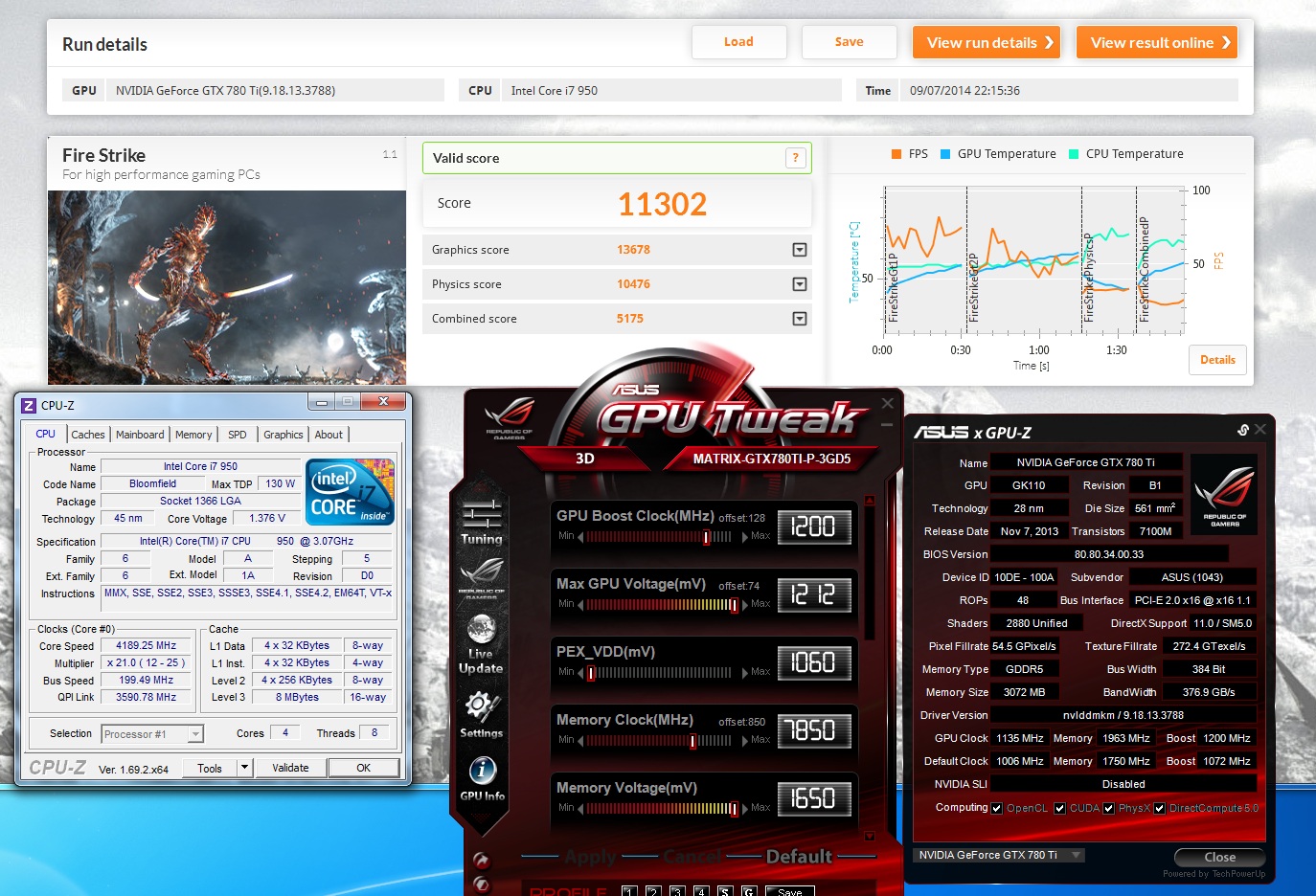1316x896 pixels.
Task: Click the GPU Info icon
Action: point(482,771)
